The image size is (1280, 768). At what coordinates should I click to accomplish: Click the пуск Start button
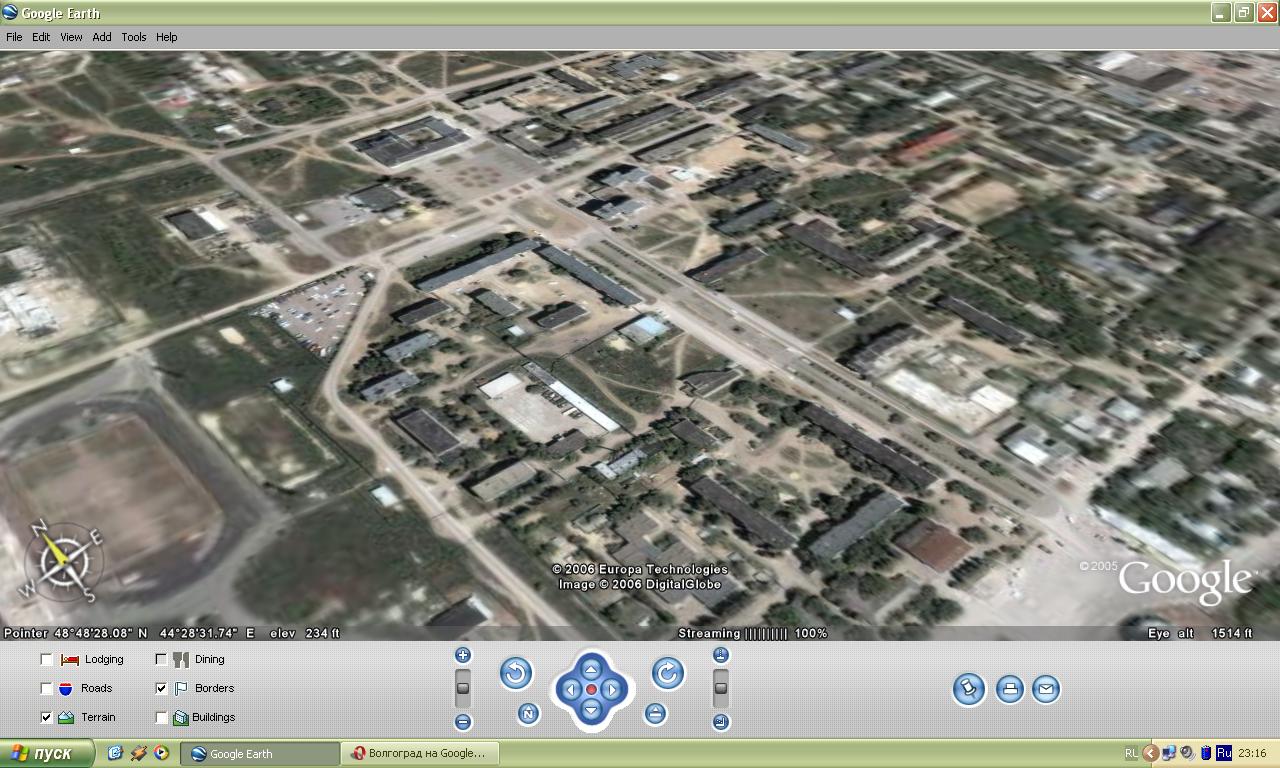coord(47,753)
